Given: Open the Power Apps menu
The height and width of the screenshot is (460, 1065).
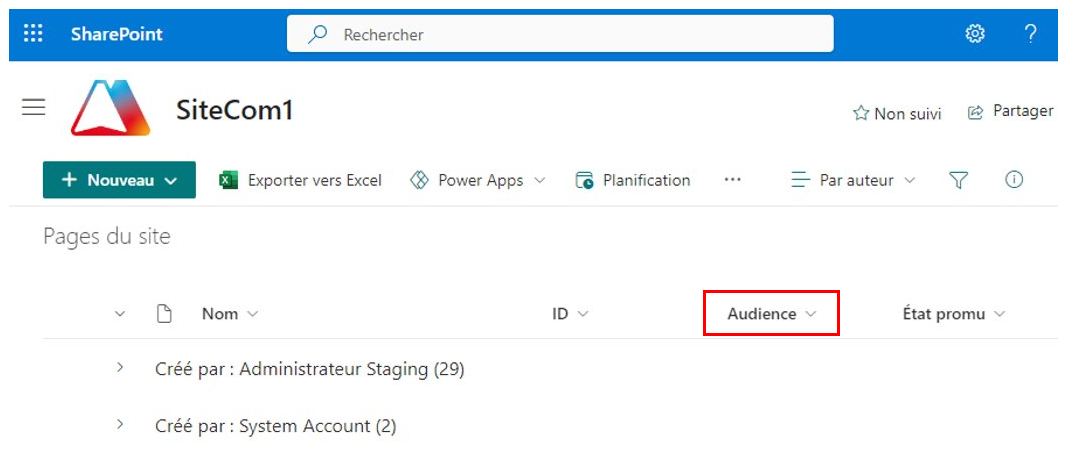Looking at the screenshot, I should point(477,180).
